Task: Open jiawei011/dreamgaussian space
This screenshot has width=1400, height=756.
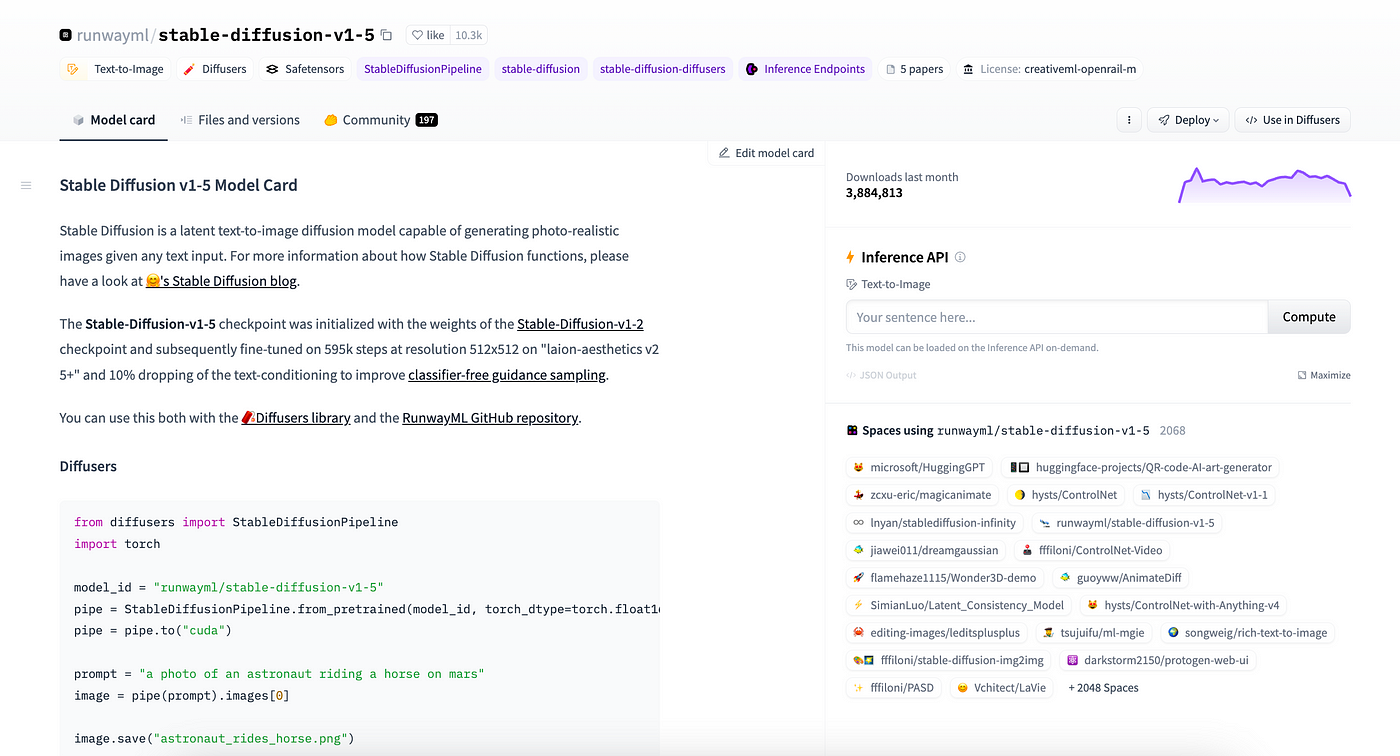Action: pyautogui.click(x=925, y=550)
